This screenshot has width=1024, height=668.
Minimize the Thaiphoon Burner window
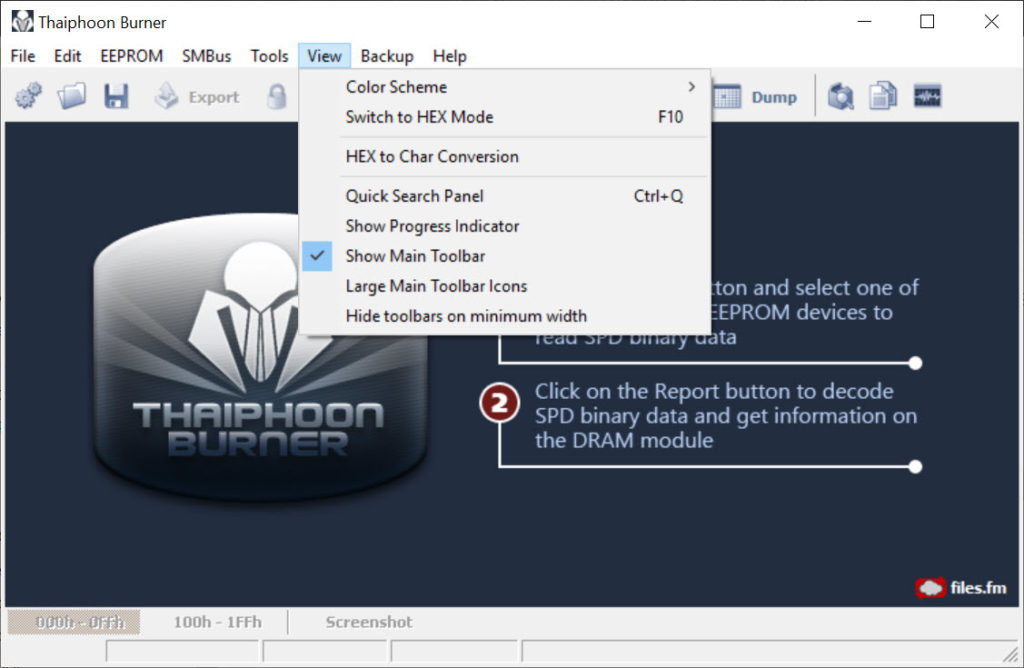[x=864, y=22]
